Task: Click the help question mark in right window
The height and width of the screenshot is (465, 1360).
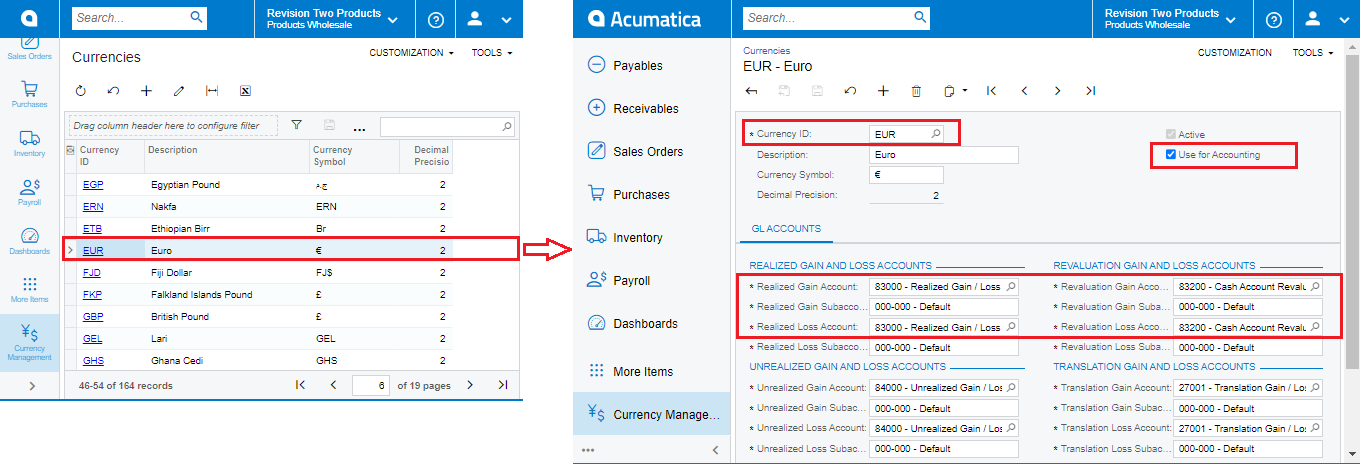Action: click(1273, 19)
